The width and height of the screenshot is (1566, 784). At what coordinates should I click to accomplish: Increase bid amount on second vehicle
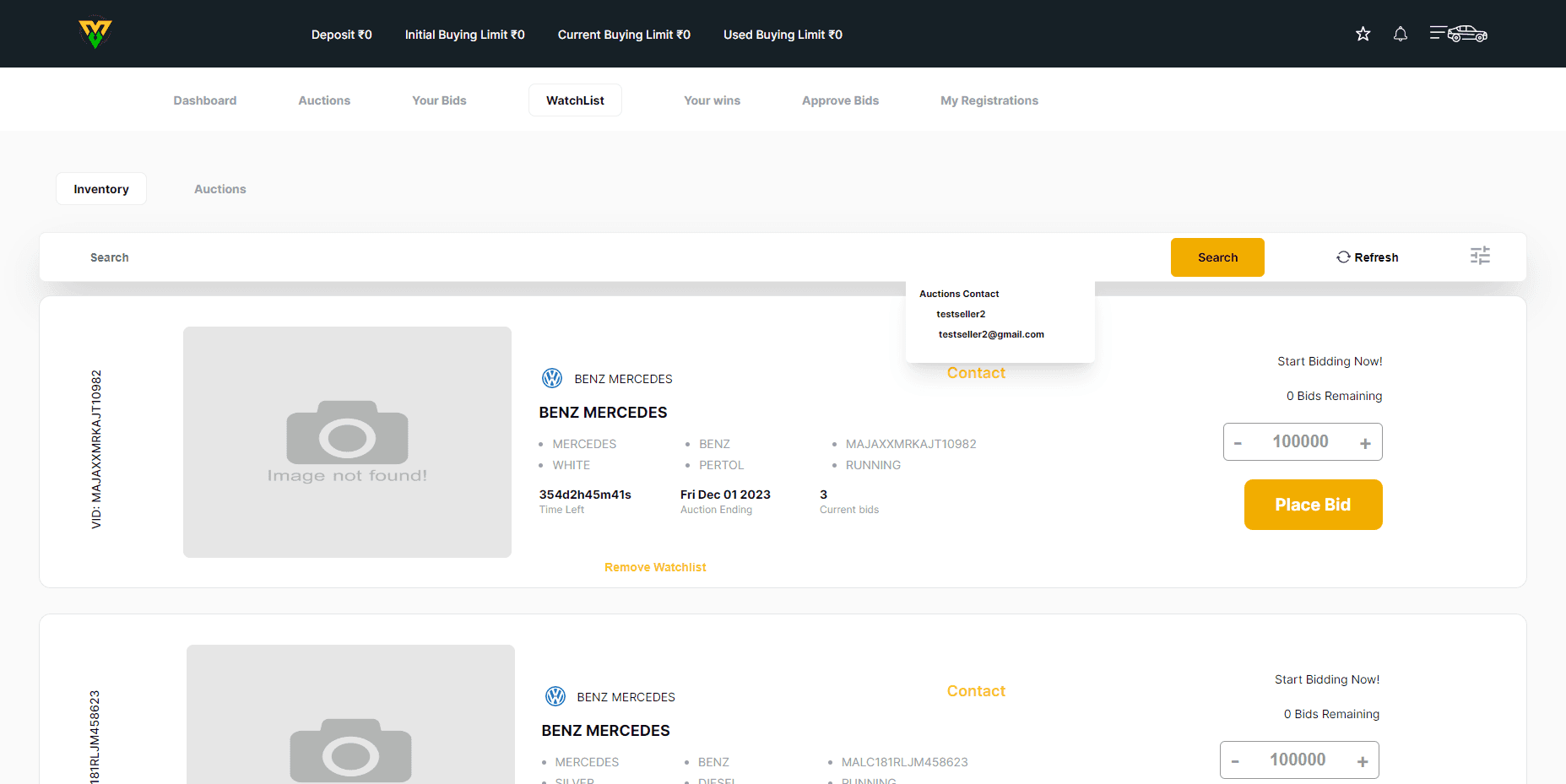(1363, 761)
